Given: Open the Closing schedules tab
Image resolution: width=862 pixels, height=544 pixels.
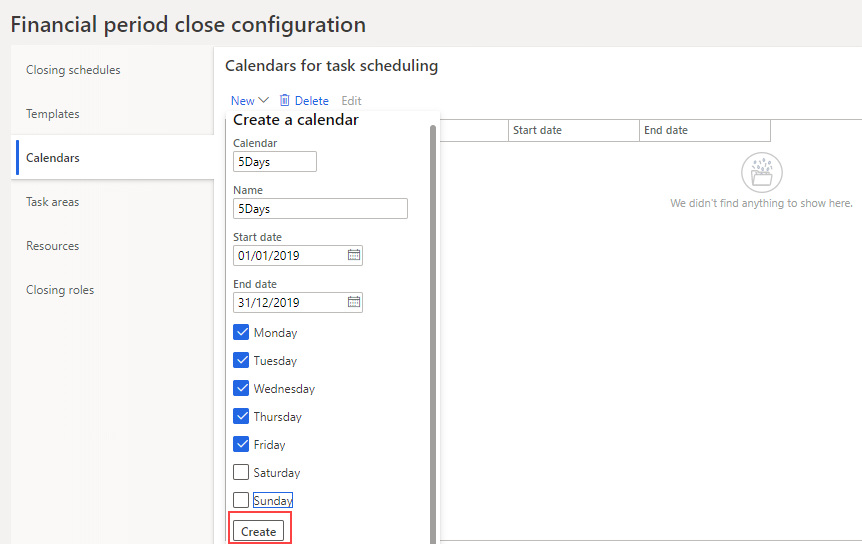Looking at the screenshot, I should (x=73, y=70).
